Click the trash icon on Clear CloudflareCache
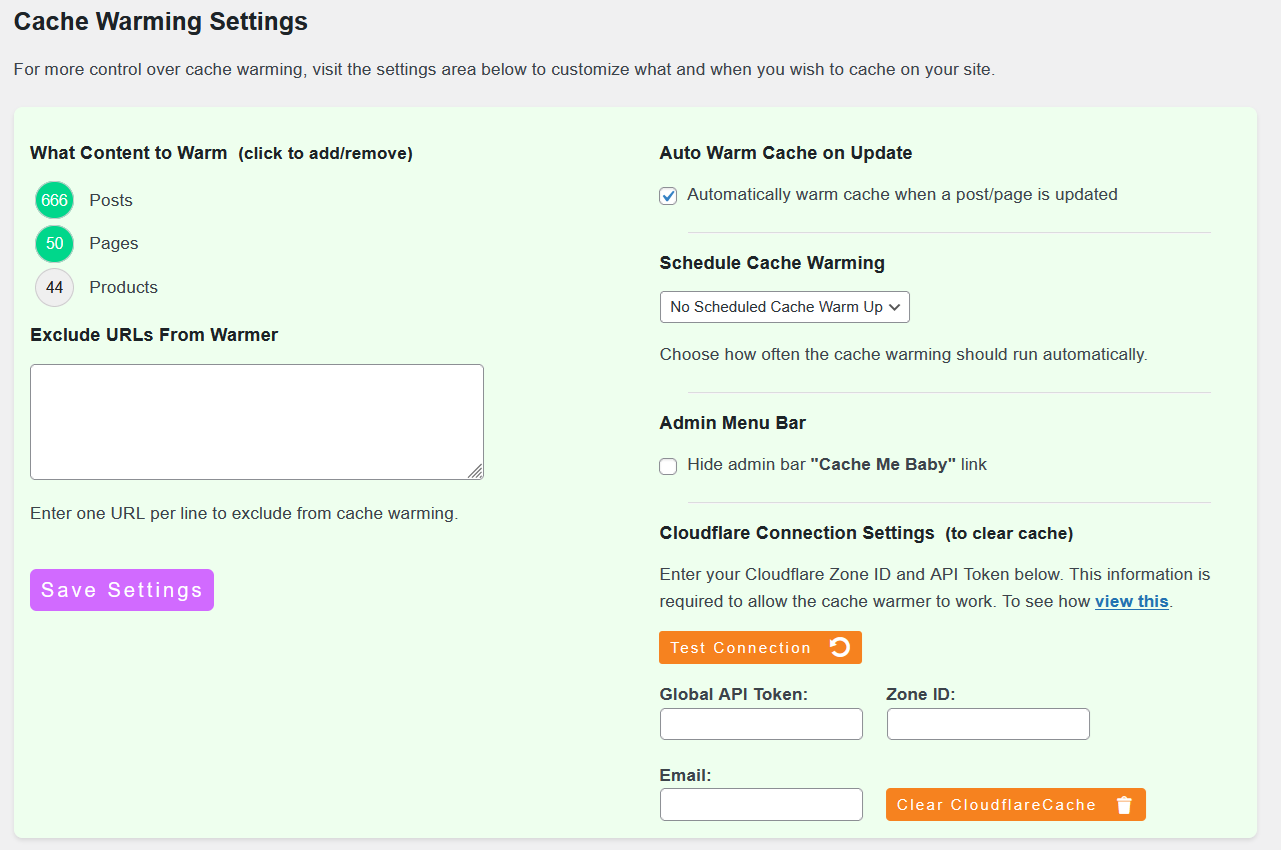This screenshot has width=1281, height=850. (x=1124, y=805)
